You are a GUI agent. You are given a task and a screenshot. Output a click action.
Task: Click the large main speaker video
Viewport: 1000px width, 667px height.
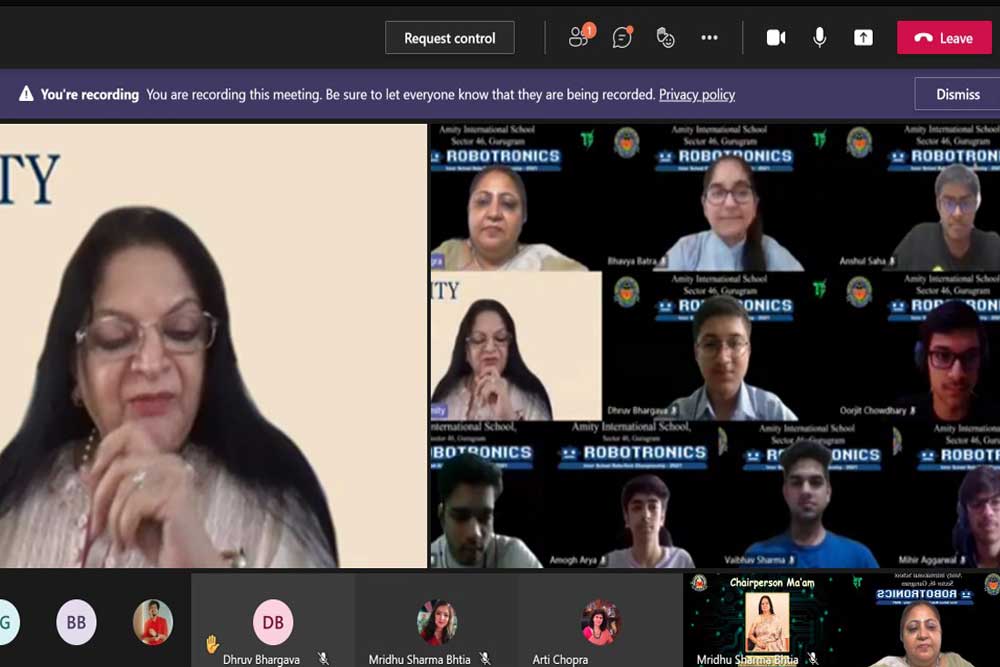click(x=213, y=346)
